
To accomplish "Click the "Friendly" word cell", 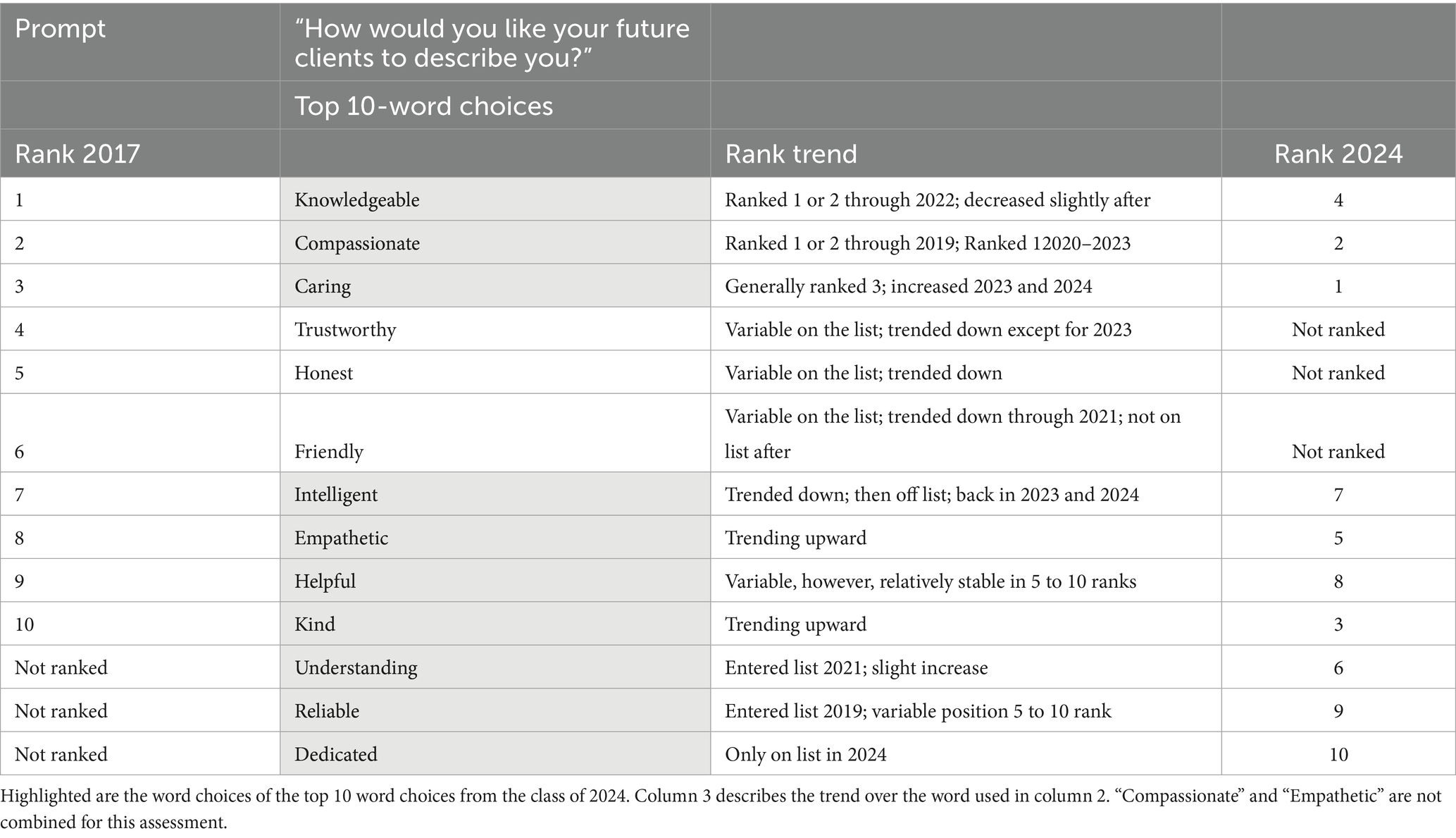I will [329, 451].
